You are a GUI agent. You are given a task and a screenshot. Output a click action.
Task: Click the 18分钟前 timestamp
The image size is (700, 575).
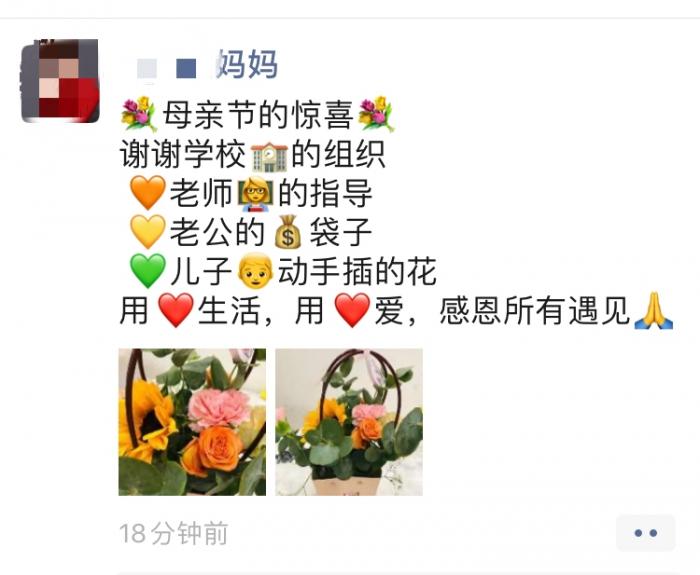pos(174,533)
